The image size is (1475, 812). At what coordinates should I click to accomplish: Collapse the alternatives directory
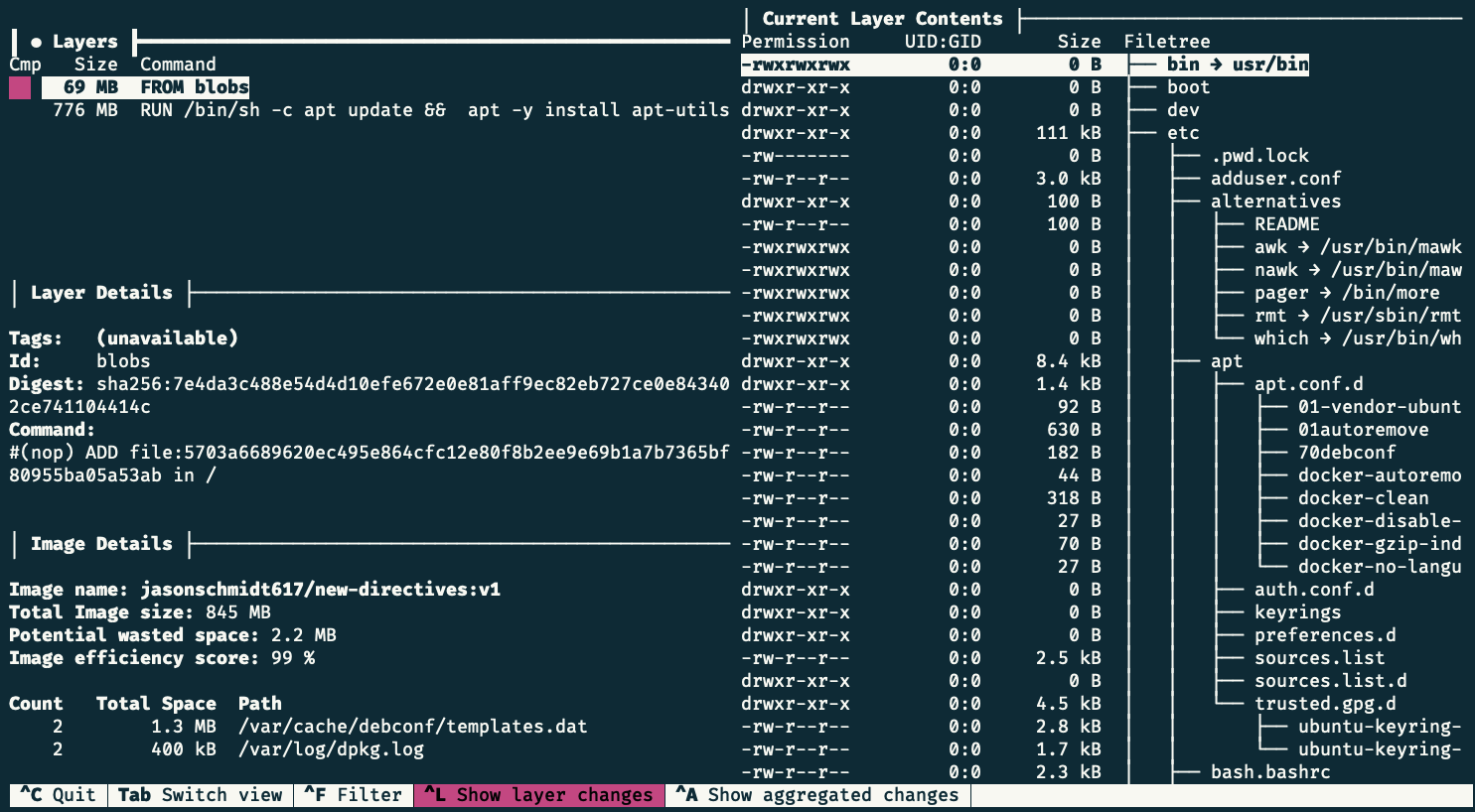pyautogui.click(x=1275, y=202)
